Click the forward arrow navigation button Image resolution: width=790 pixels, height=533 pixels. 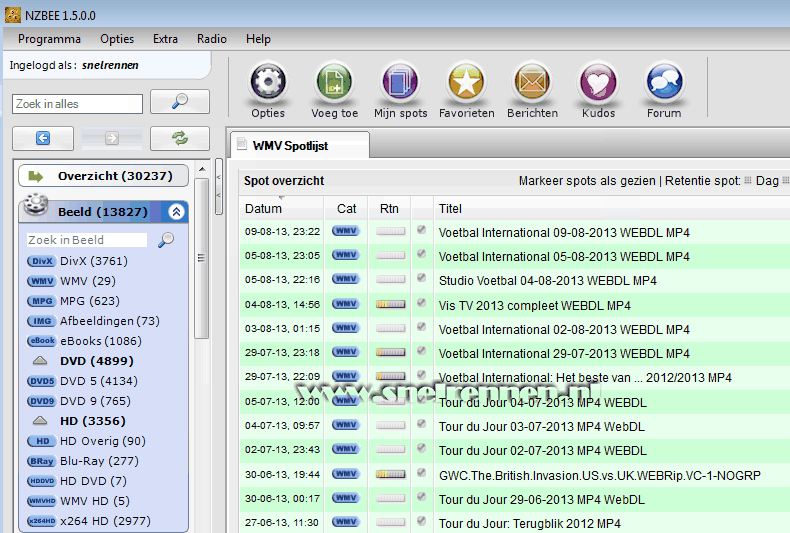point(112,138)
